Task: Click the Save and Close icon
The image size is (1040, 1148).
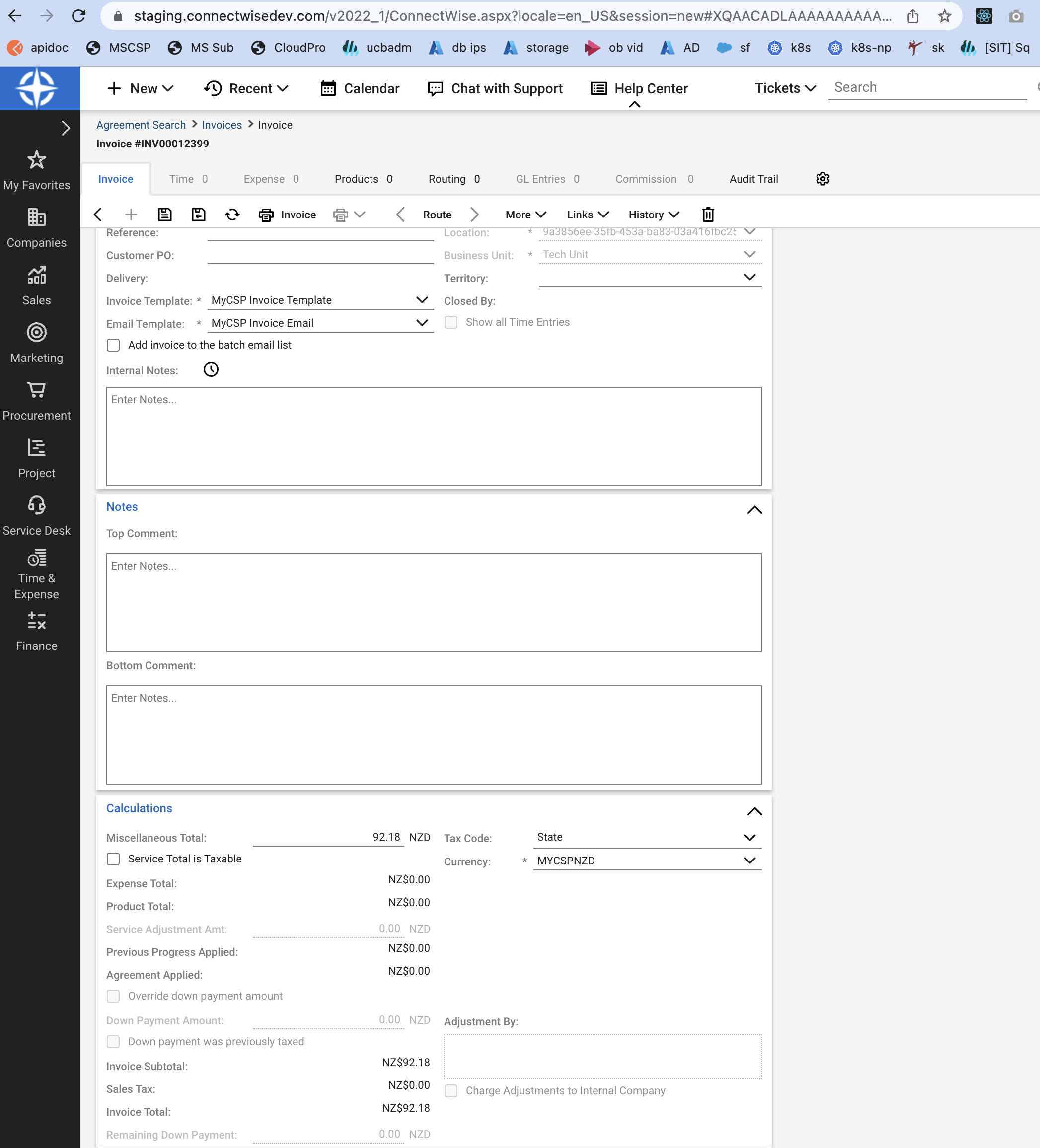Action: click(x=198, y=215)
